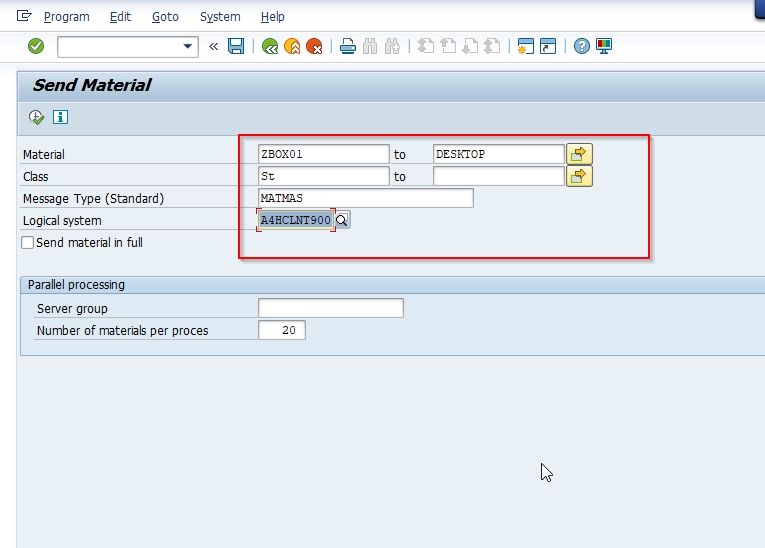
Task: Click the green Back icon
Action: (x=270, y=46)
